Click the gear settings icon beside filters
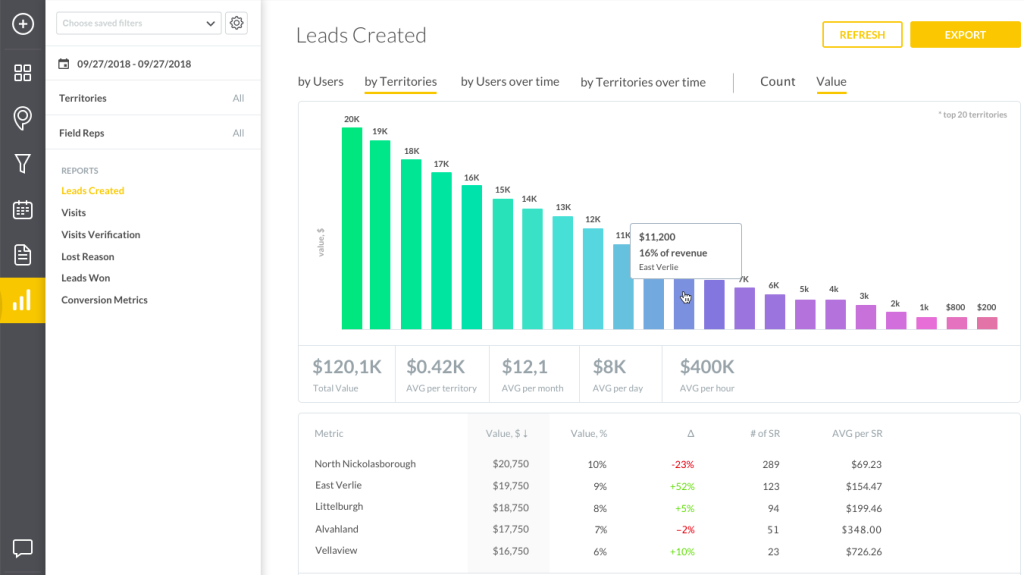The height and width of the screenshot is (575, 1024). click(237, 23)
